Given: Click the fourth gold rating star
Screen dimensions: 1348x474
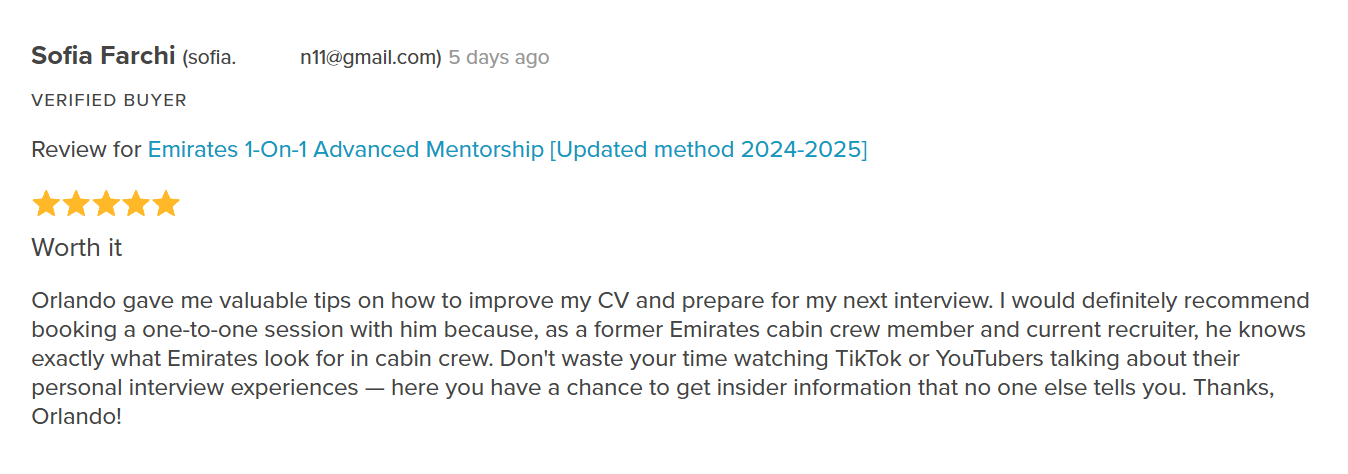Looking at the screenshot, I should click(x=136, y=204).
